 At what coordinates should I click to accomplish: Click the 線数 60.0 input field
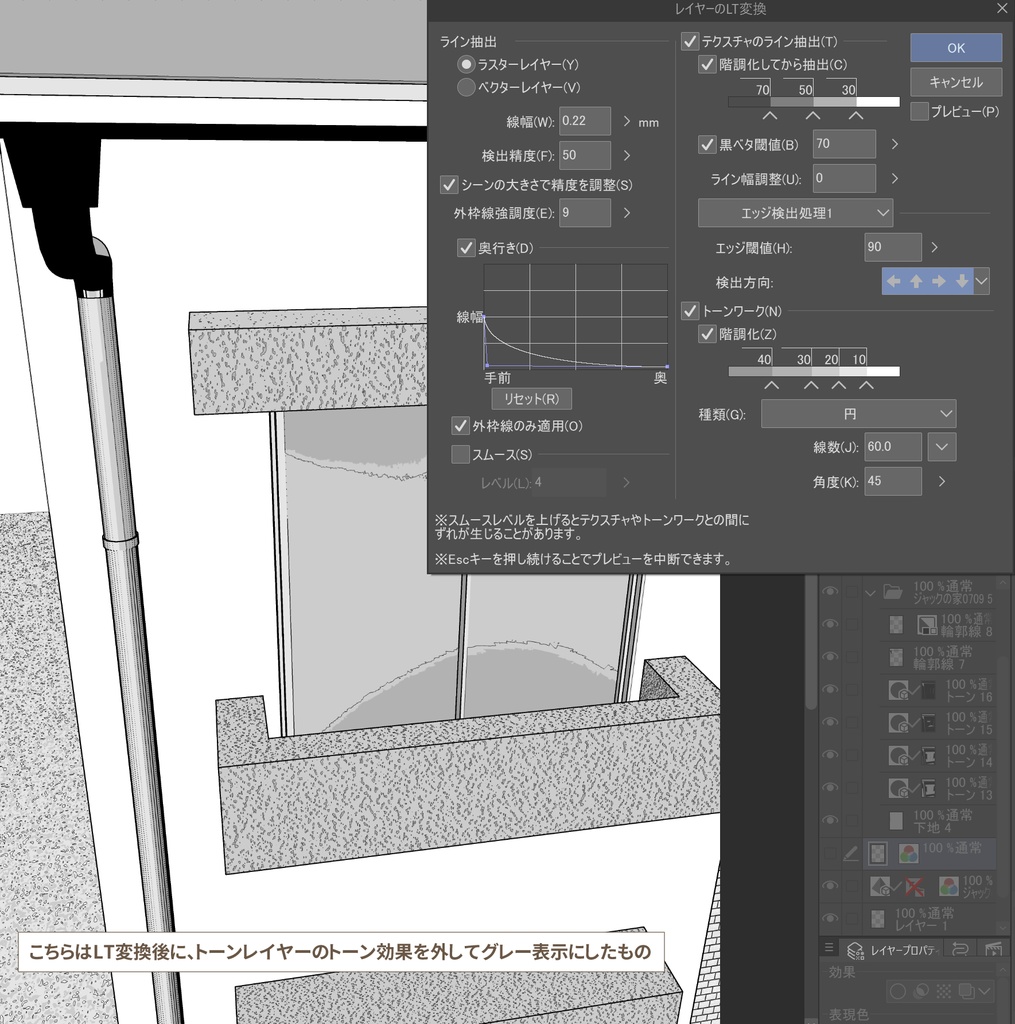[893, 447]
